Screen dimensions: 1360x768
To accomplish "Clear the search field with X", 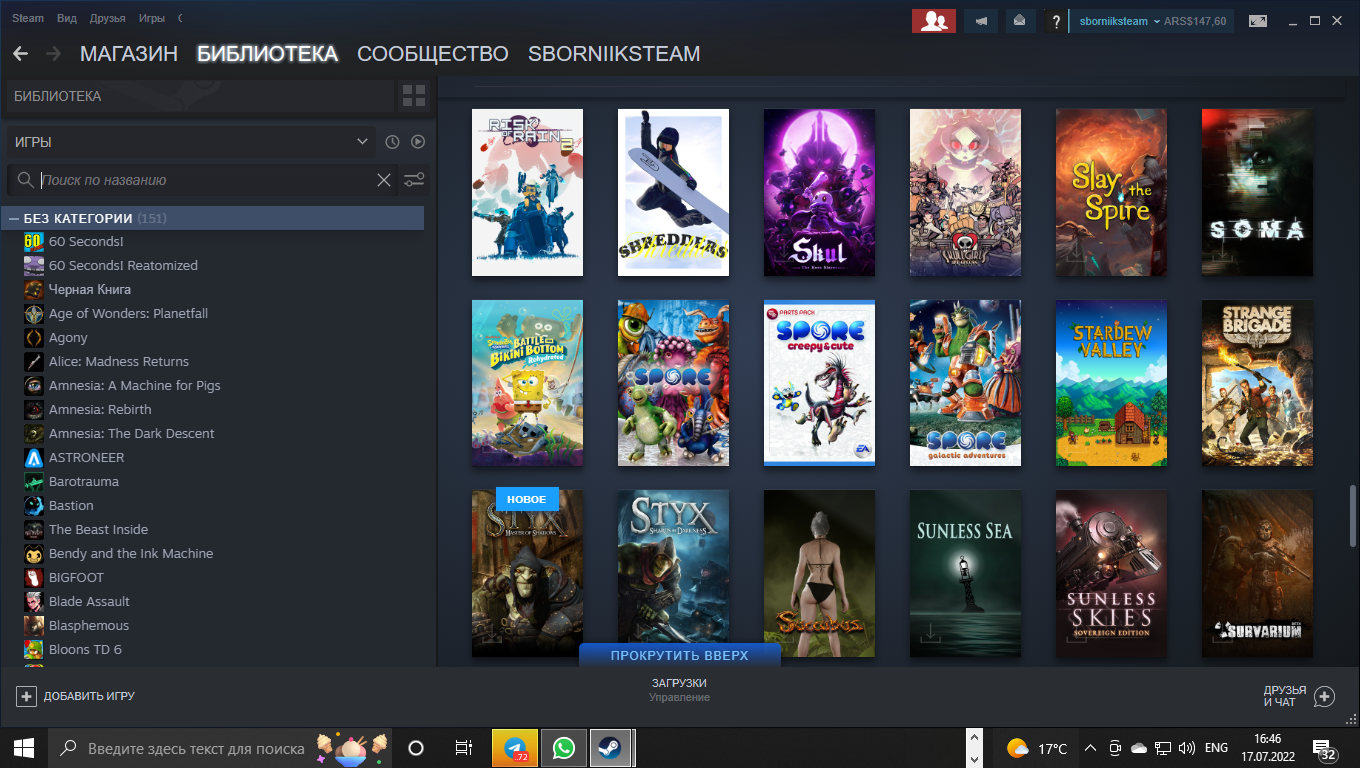I will [384, 180].
